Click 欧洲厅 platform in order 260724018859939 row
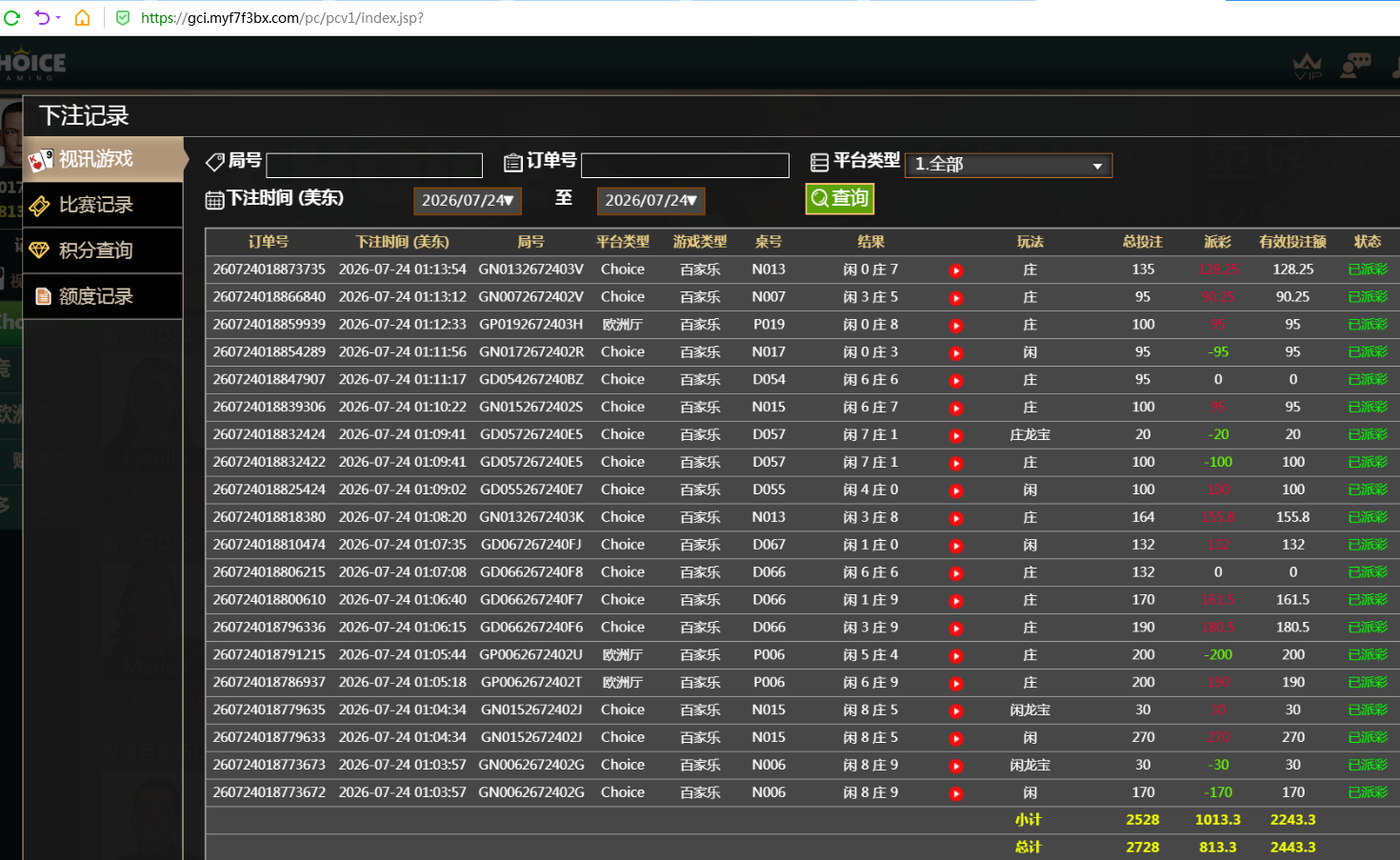Viewport: 1400px width, 860px height. click(623, 325)
